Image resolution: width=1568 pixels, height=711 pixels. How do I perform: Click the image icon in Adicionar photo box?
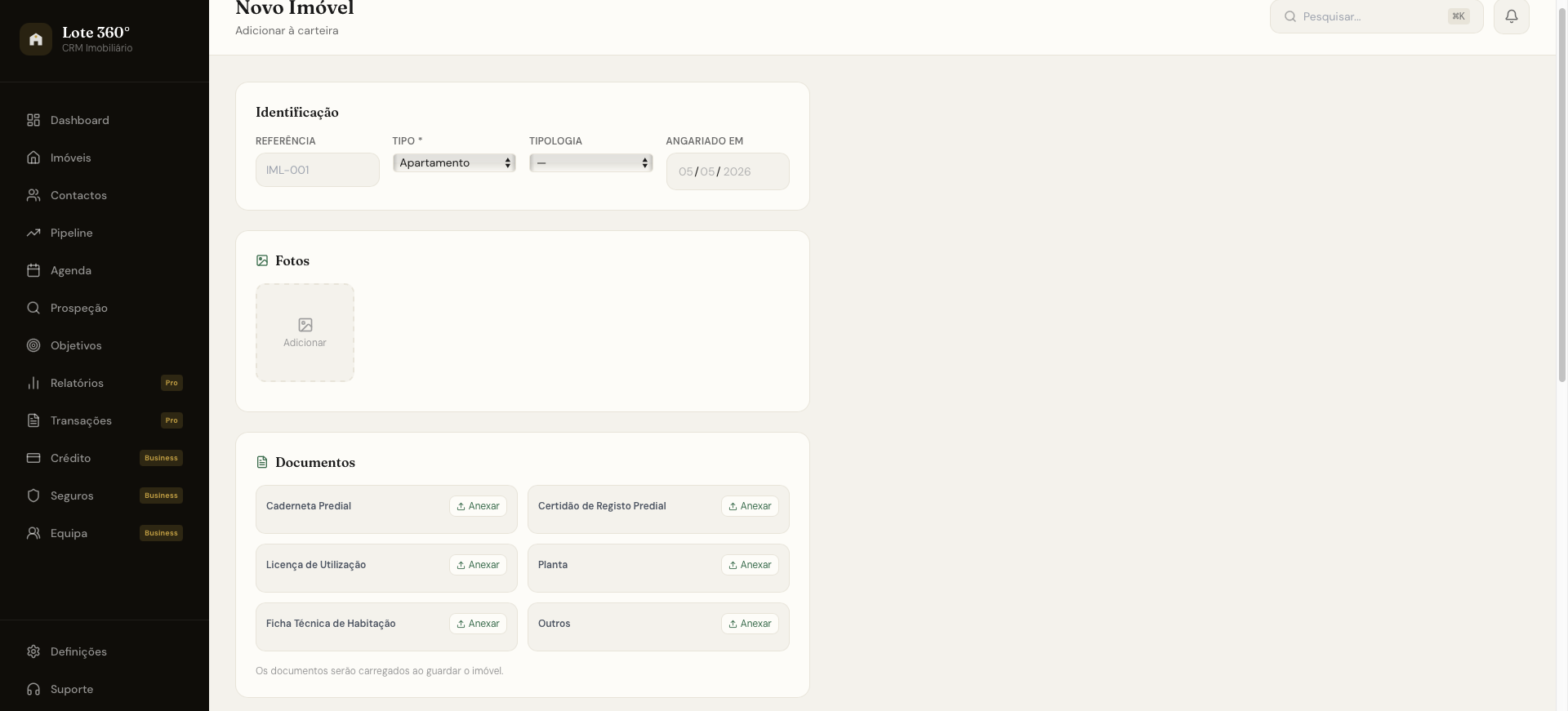[x=305, y=325]
